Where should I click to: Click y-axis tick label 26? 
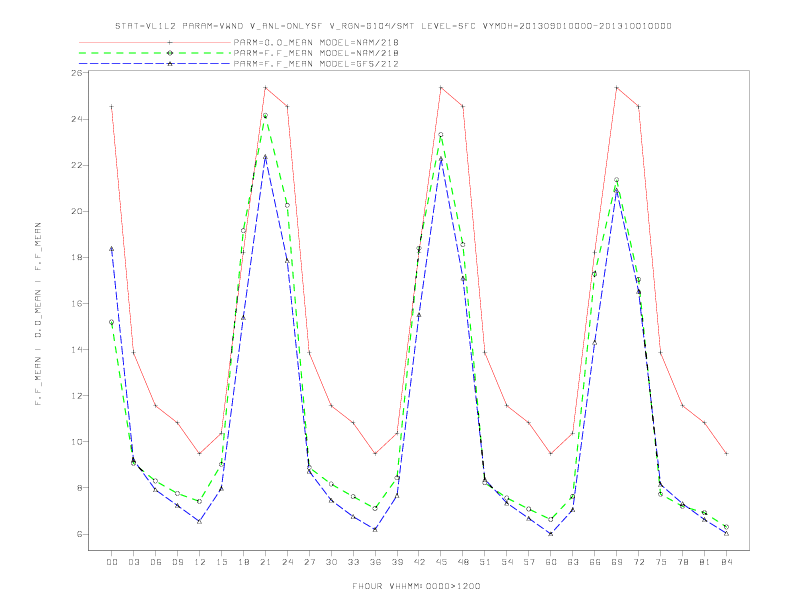(77, 73)
